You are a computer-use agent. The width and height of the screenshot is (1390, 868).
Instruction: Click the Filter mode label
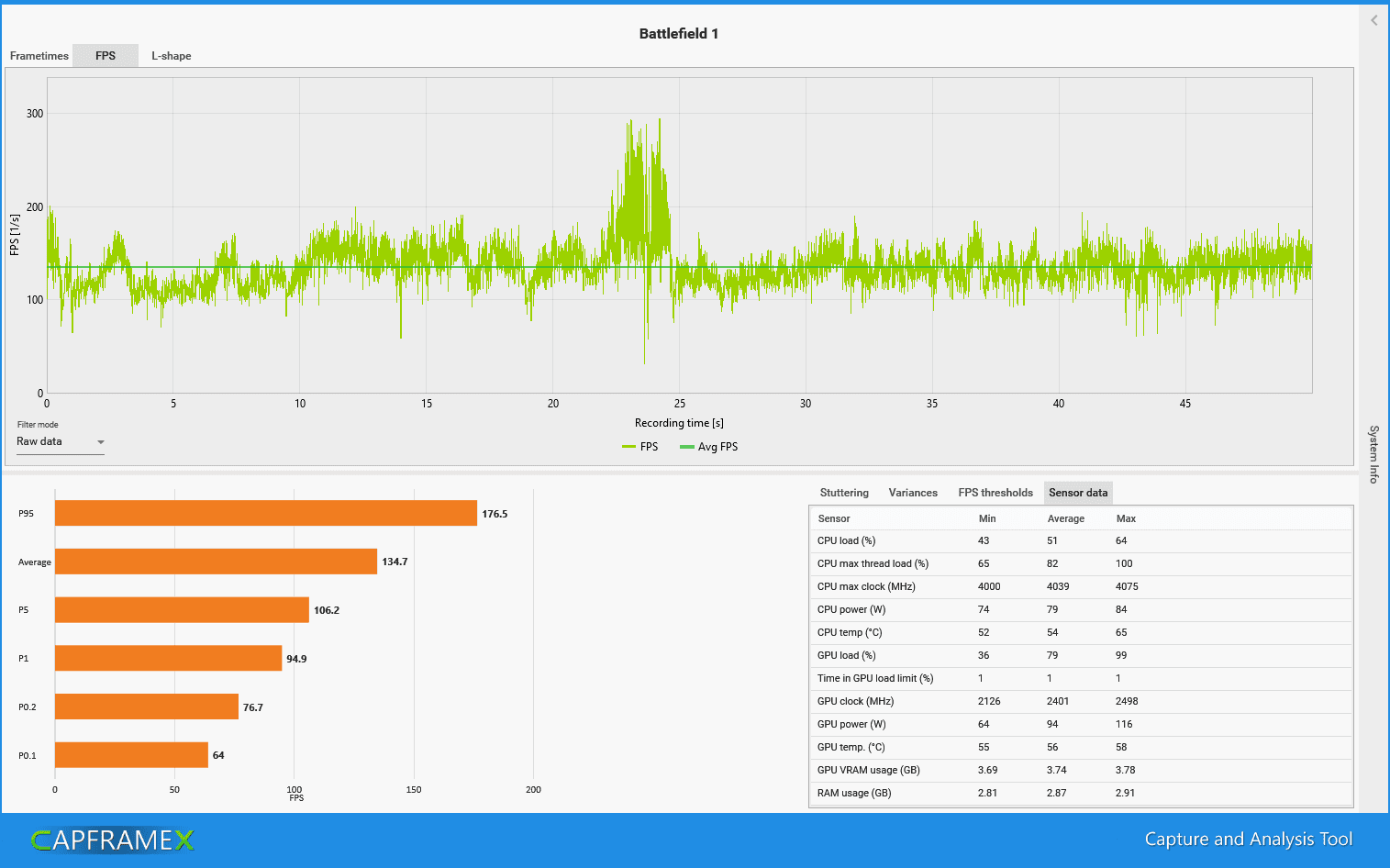[38, 425]
